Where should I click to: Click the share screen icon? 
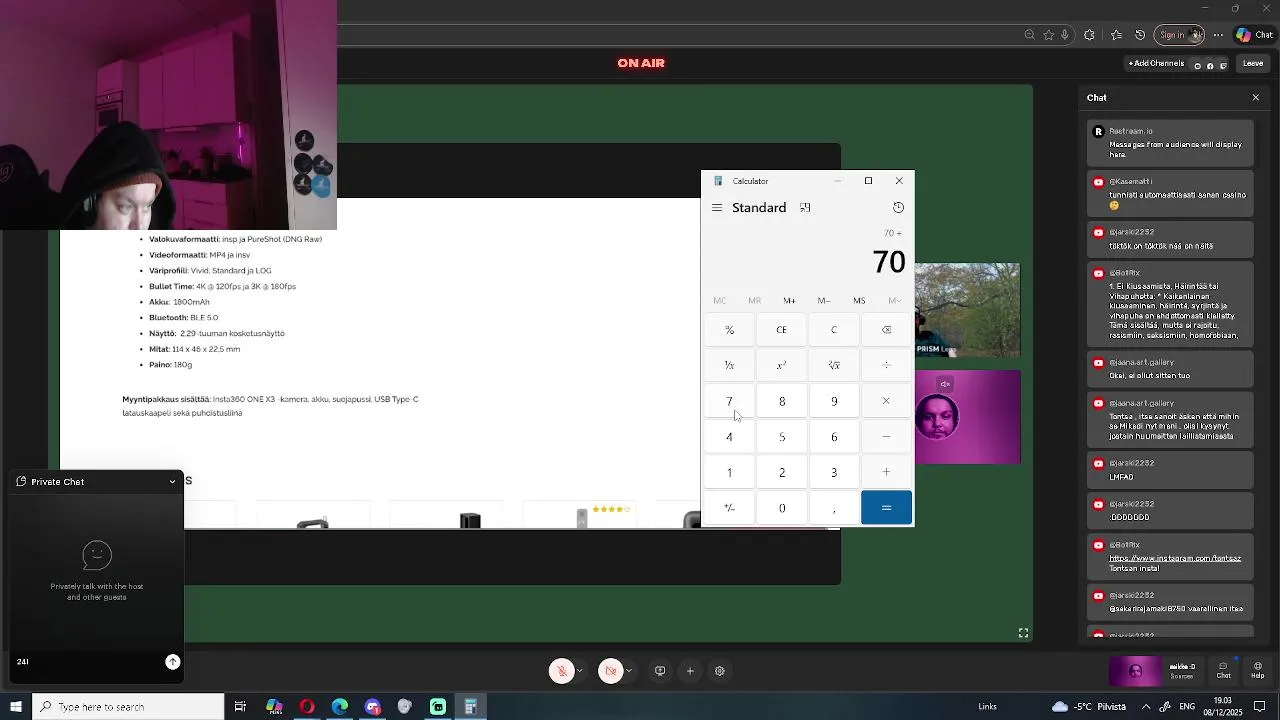click(x=660, y=671)
